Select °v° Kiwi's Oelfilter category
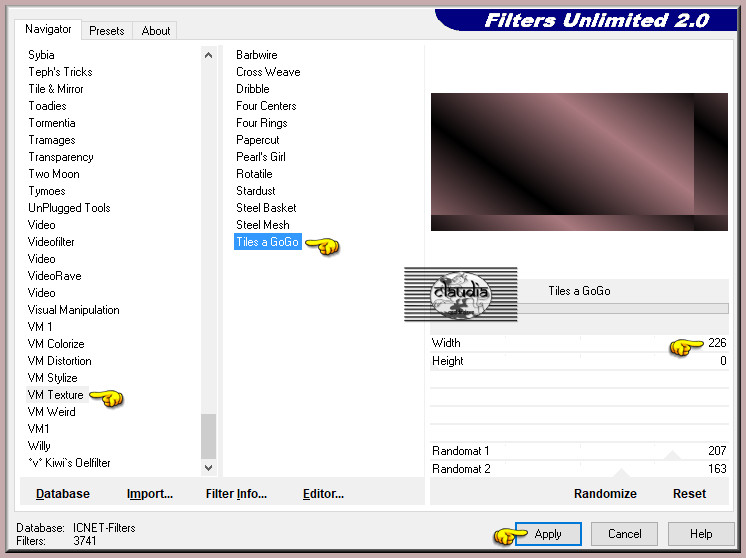 (69, 463)
